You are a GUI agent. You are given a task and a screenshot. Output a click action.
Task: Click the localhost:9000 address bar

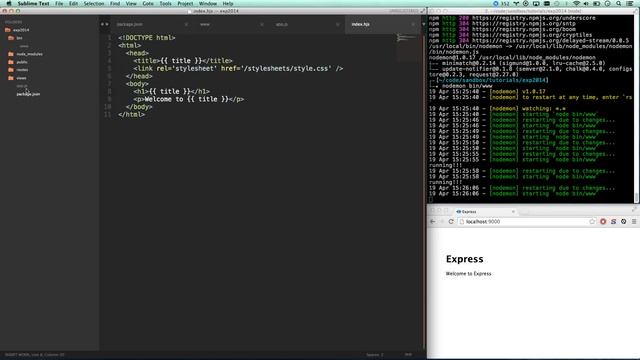point(527,222)
